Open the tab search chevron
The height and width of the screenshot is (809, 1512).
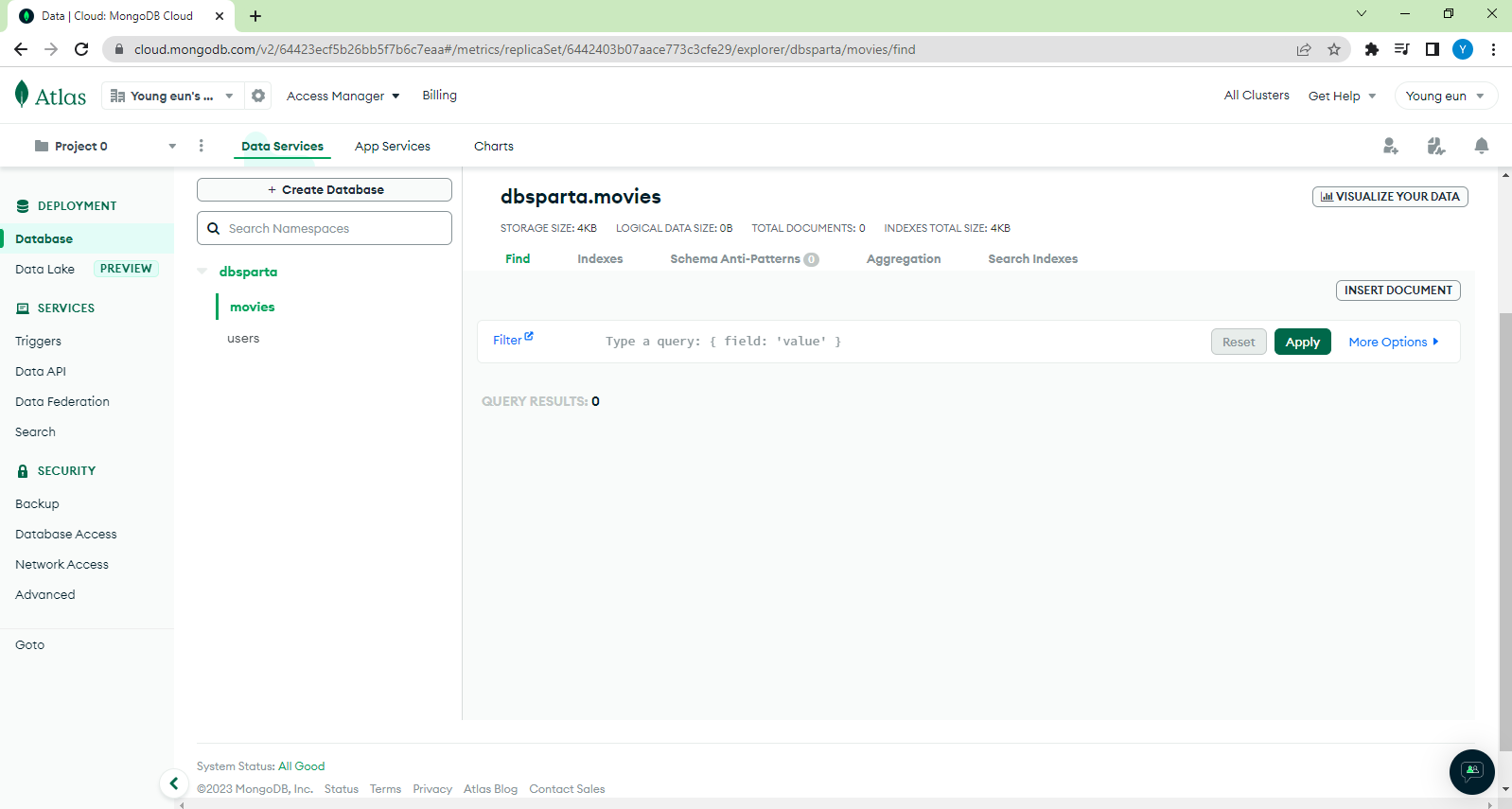coord(1362,13)
